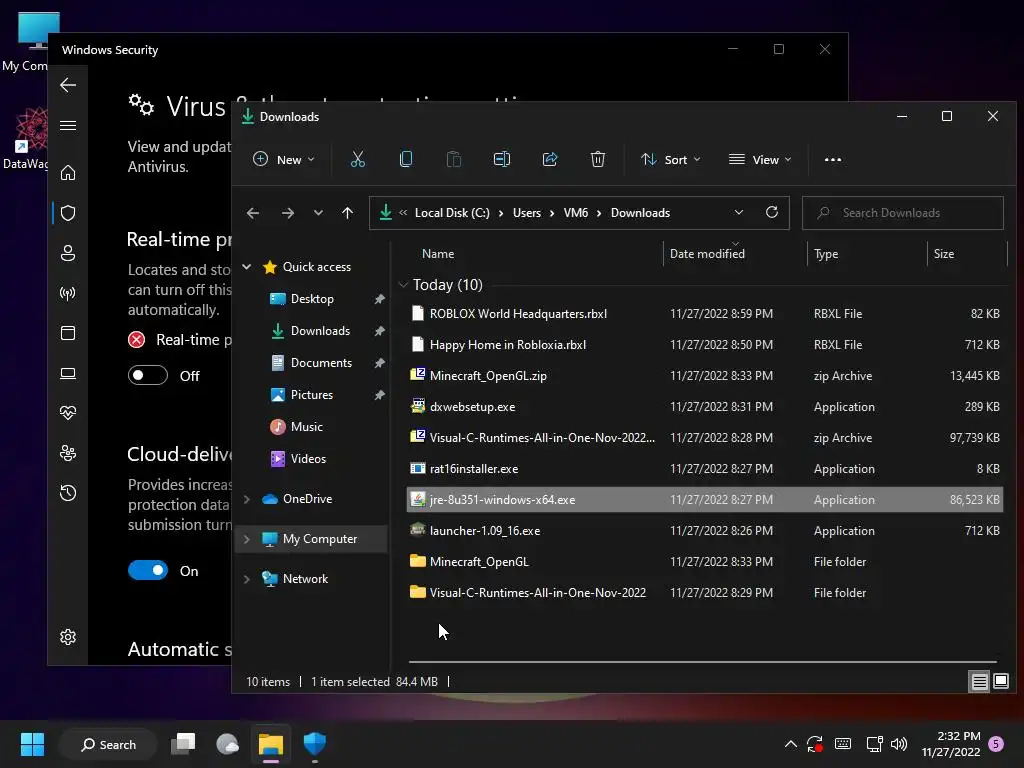The image size is (1024, 768).
Task: Show hidden tray icons chevron
Action: (x=790, y=744)
